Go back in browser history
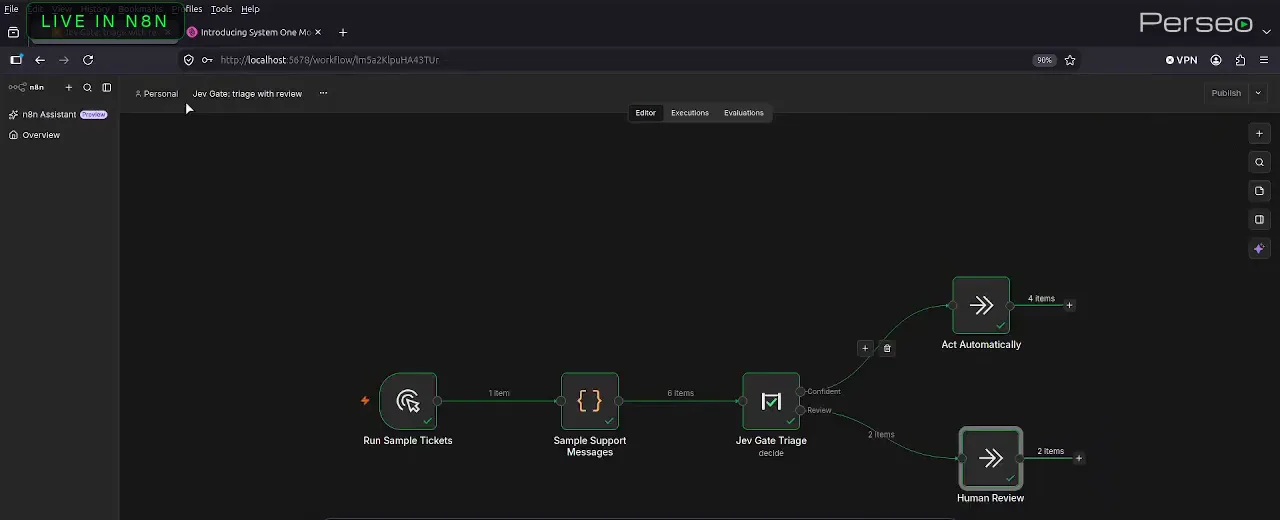The height and width of the screenshot is (520, 1280). click(x=40, y=60)
